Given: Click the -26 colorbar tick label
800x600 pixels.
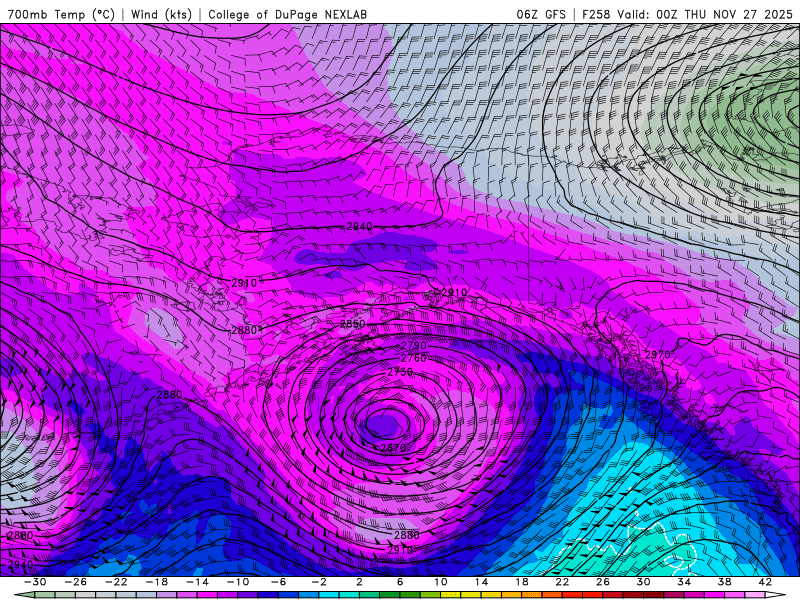Looking at the screenshot, I should point(76,582).
